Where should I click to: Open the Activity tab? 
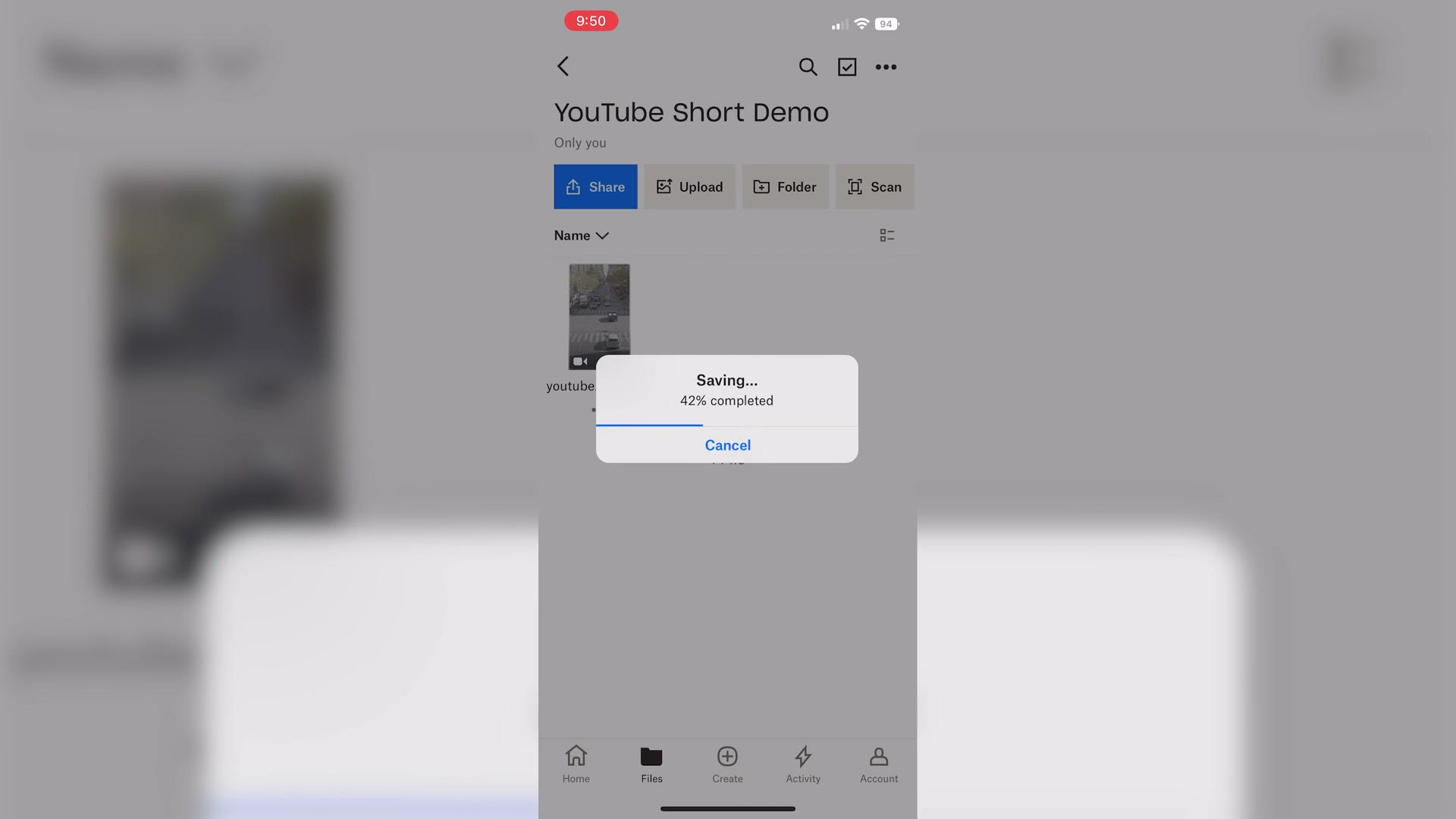click(x=803, y=764)
